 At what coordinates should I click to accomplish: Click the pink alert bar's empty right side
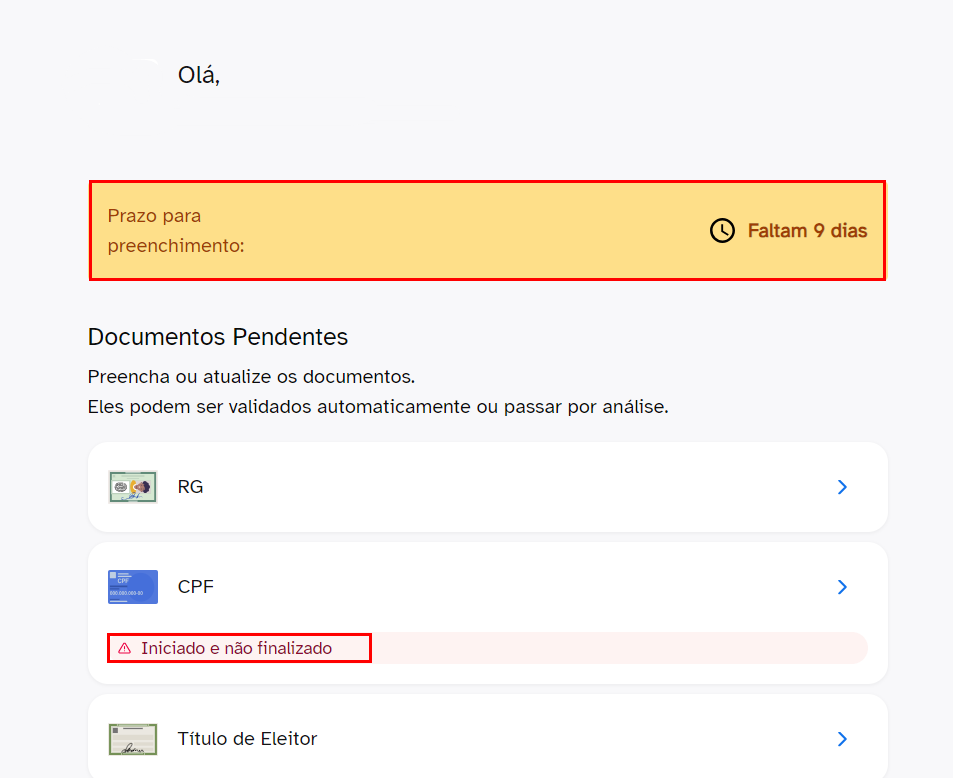pos(620,648)
